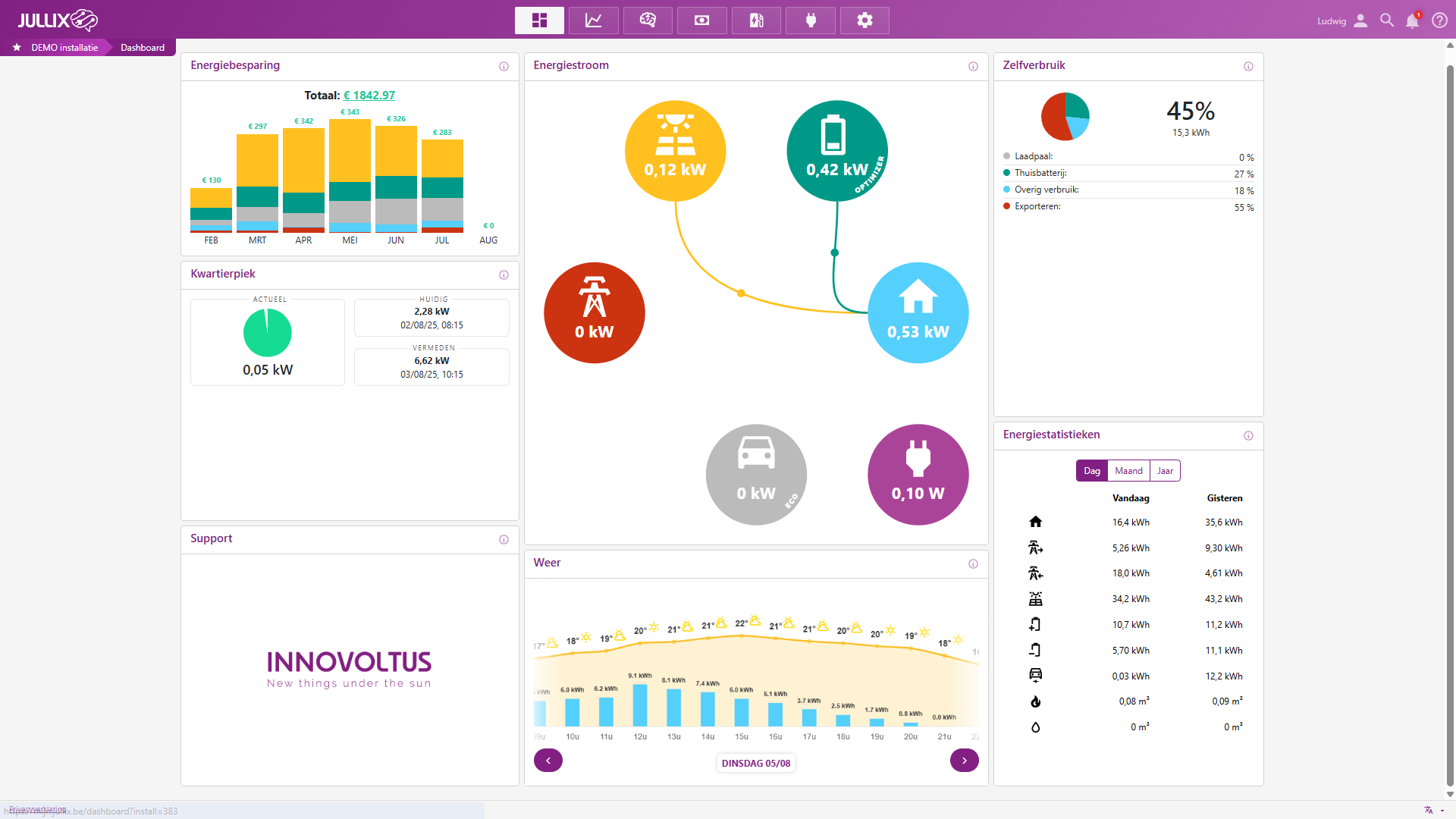Open notifications bell icon

pos(1412,21)
